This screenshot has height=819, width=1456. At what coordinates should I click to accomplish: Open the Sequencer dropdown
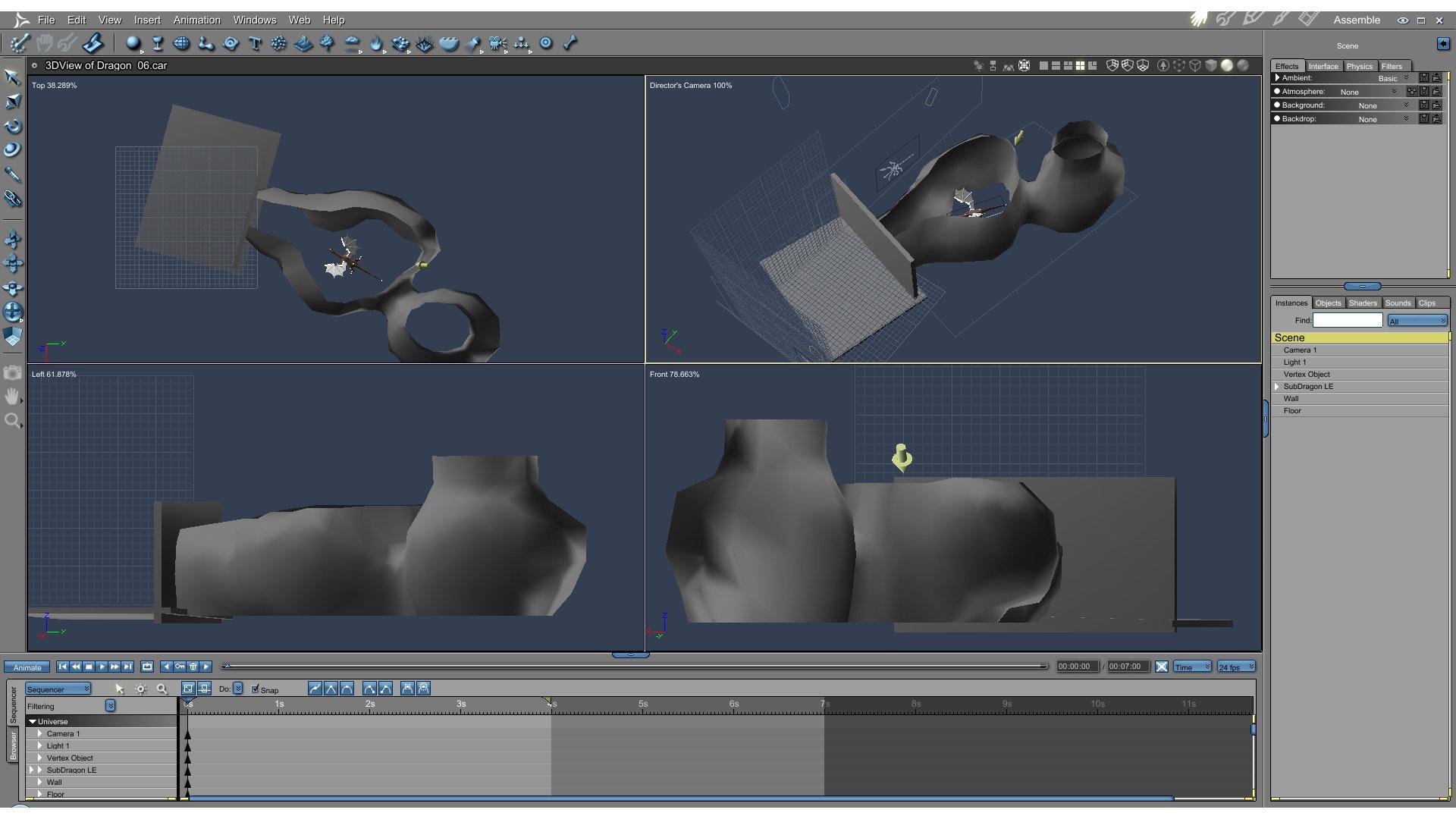pos(58,689)
